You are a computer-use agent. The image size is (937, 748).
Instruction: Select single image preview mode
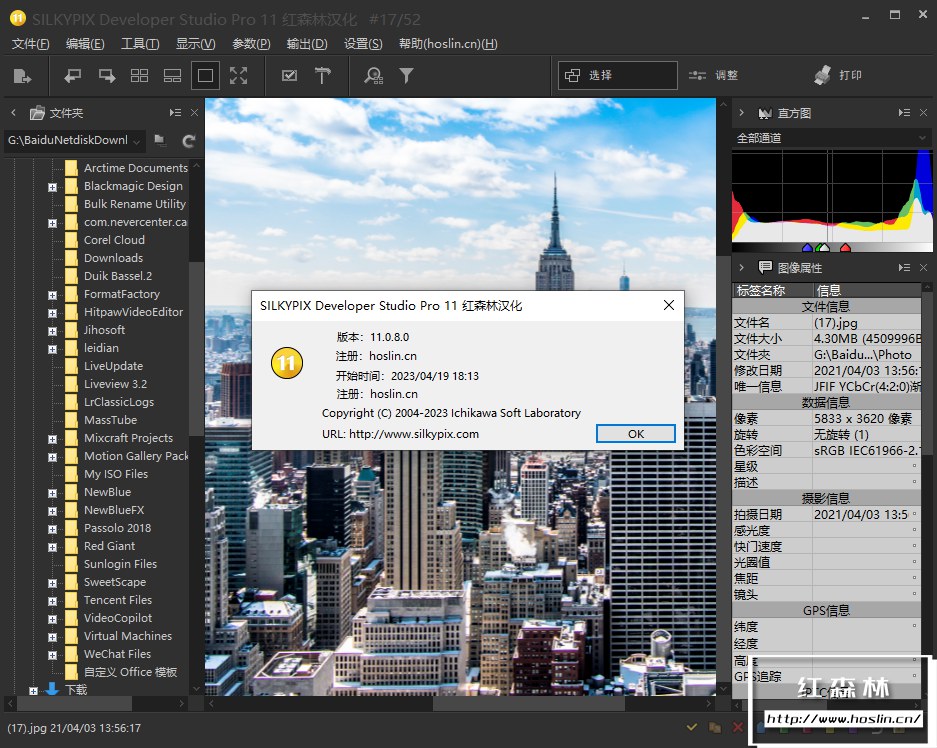click(205, 76)
